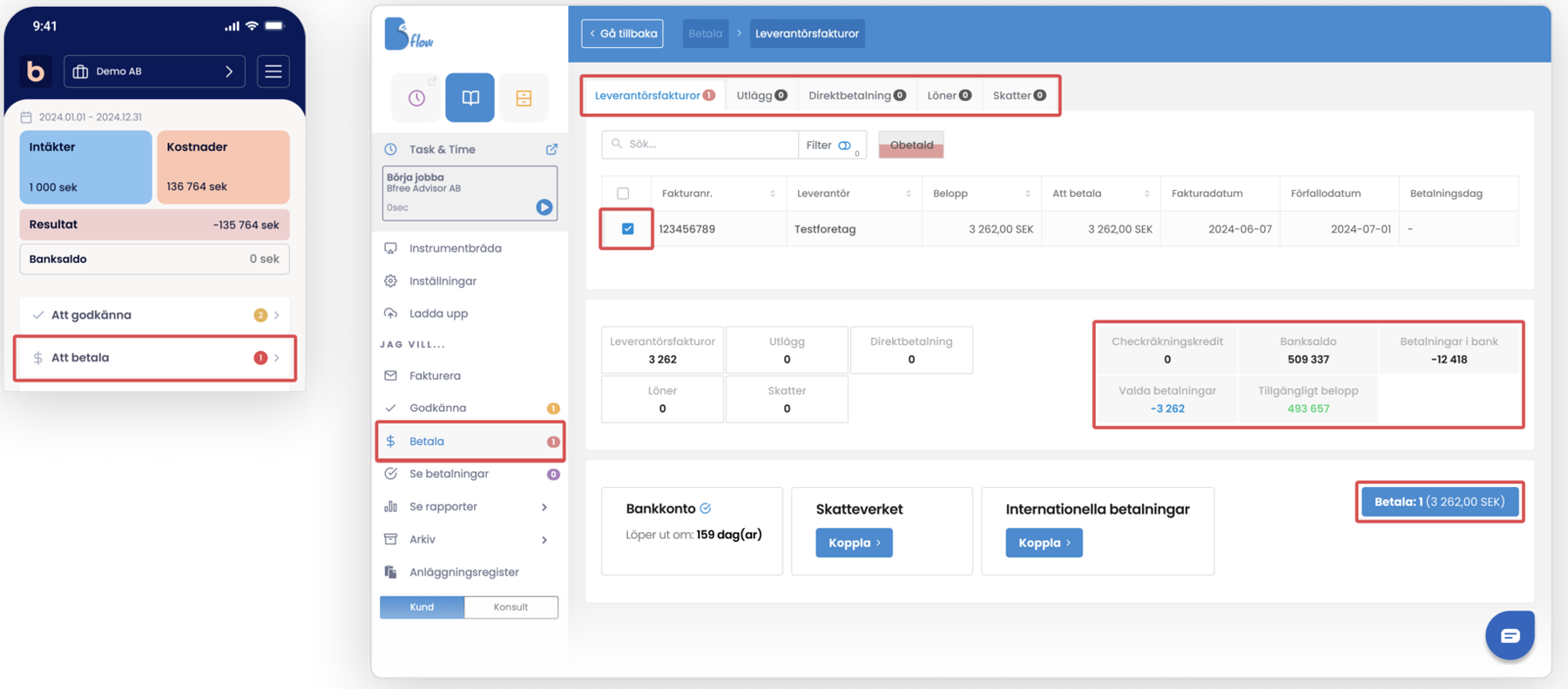
Task: Tap the hamburger menu on mobile view
Action: click(x=274, y=71)
